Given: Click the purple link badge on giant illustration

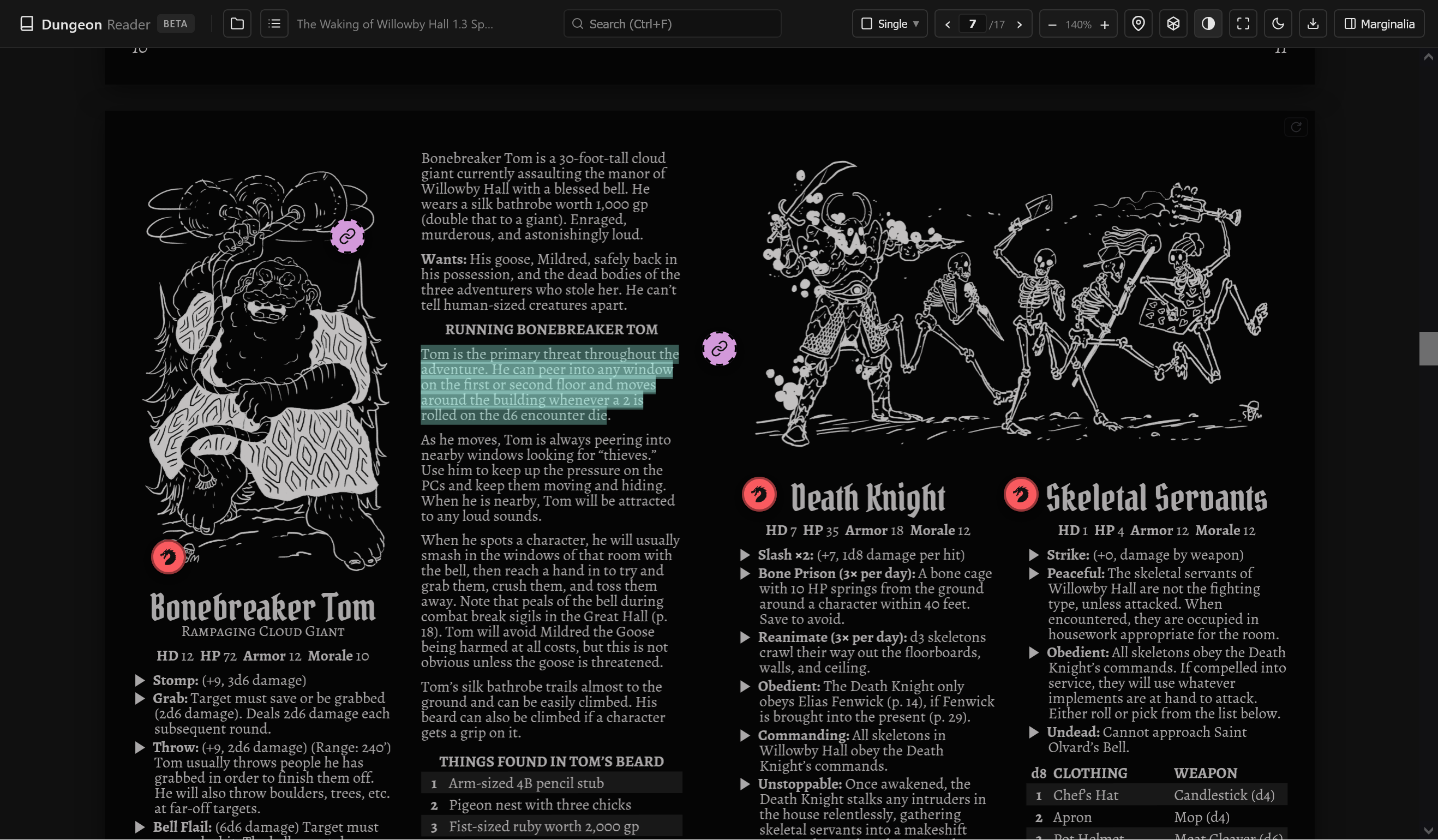Looking at the screenshot, I should click(347, 236).
